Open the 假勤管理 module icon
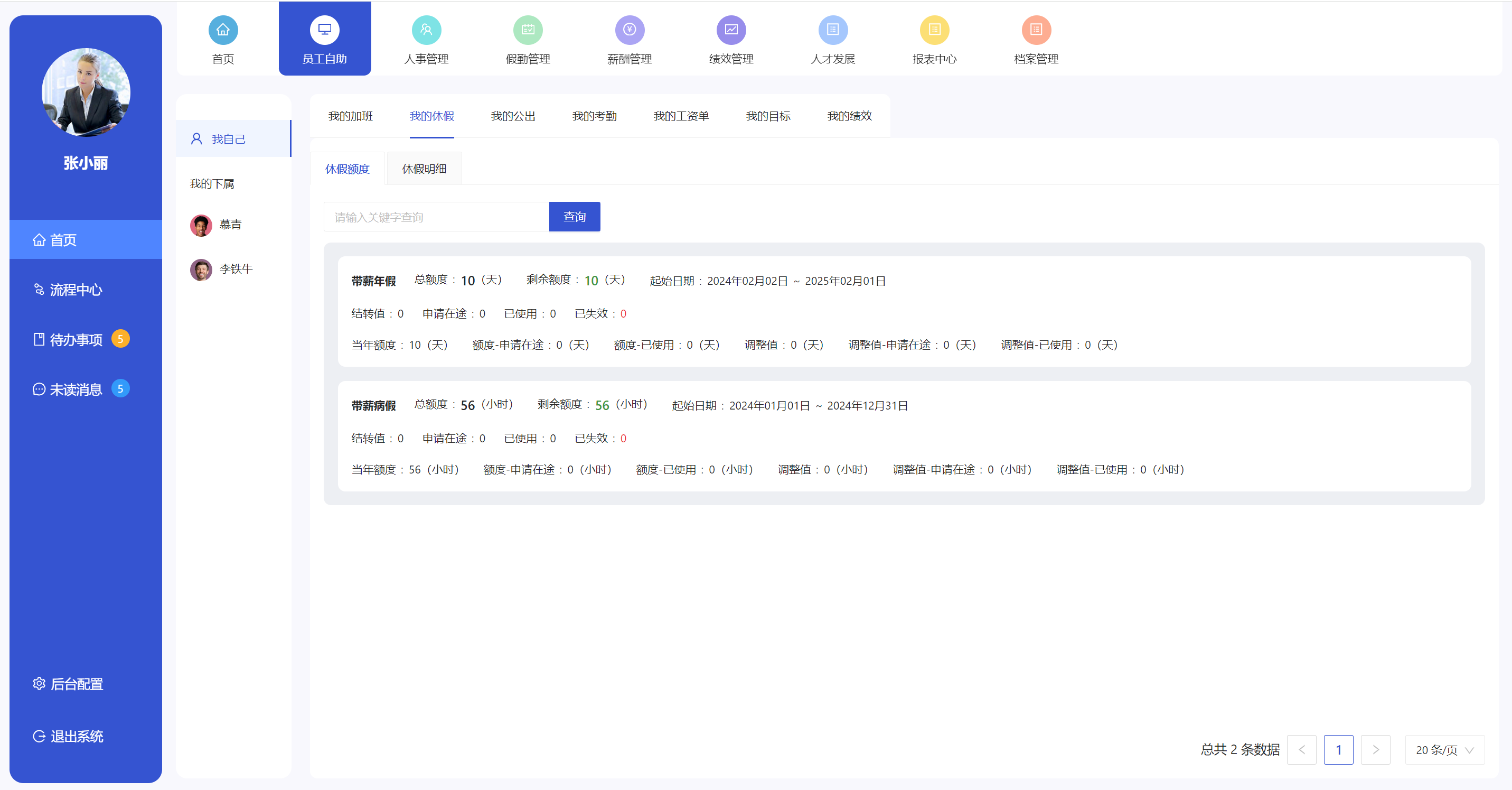 pyautogui.click(x=528, y=30)
